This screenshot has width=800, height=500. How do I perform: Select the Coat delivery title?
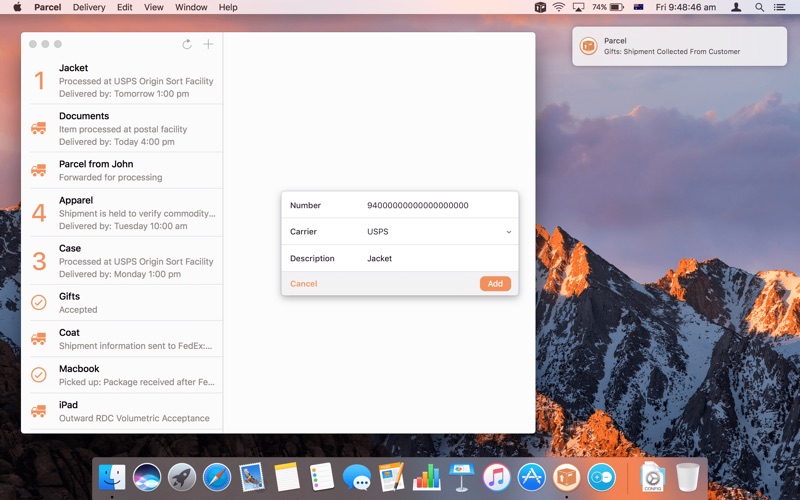click(69, 332)
